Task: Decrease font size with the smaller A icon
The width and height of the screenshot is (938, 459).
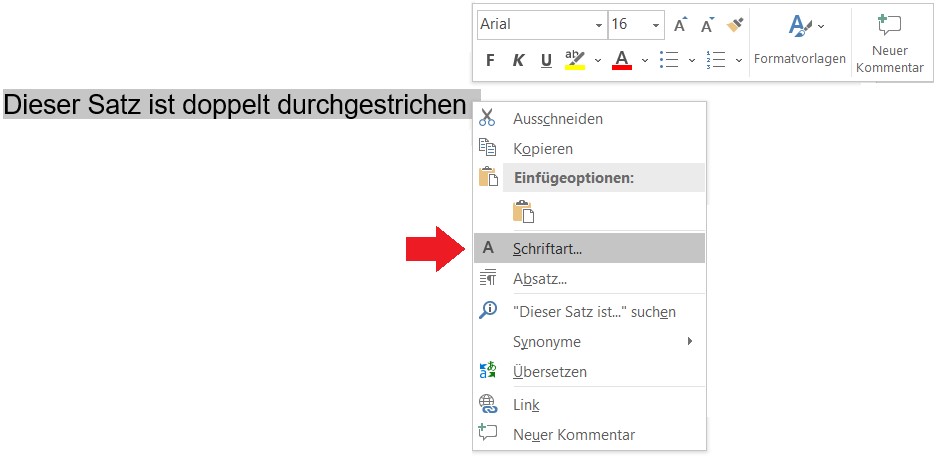Action: 708,25
